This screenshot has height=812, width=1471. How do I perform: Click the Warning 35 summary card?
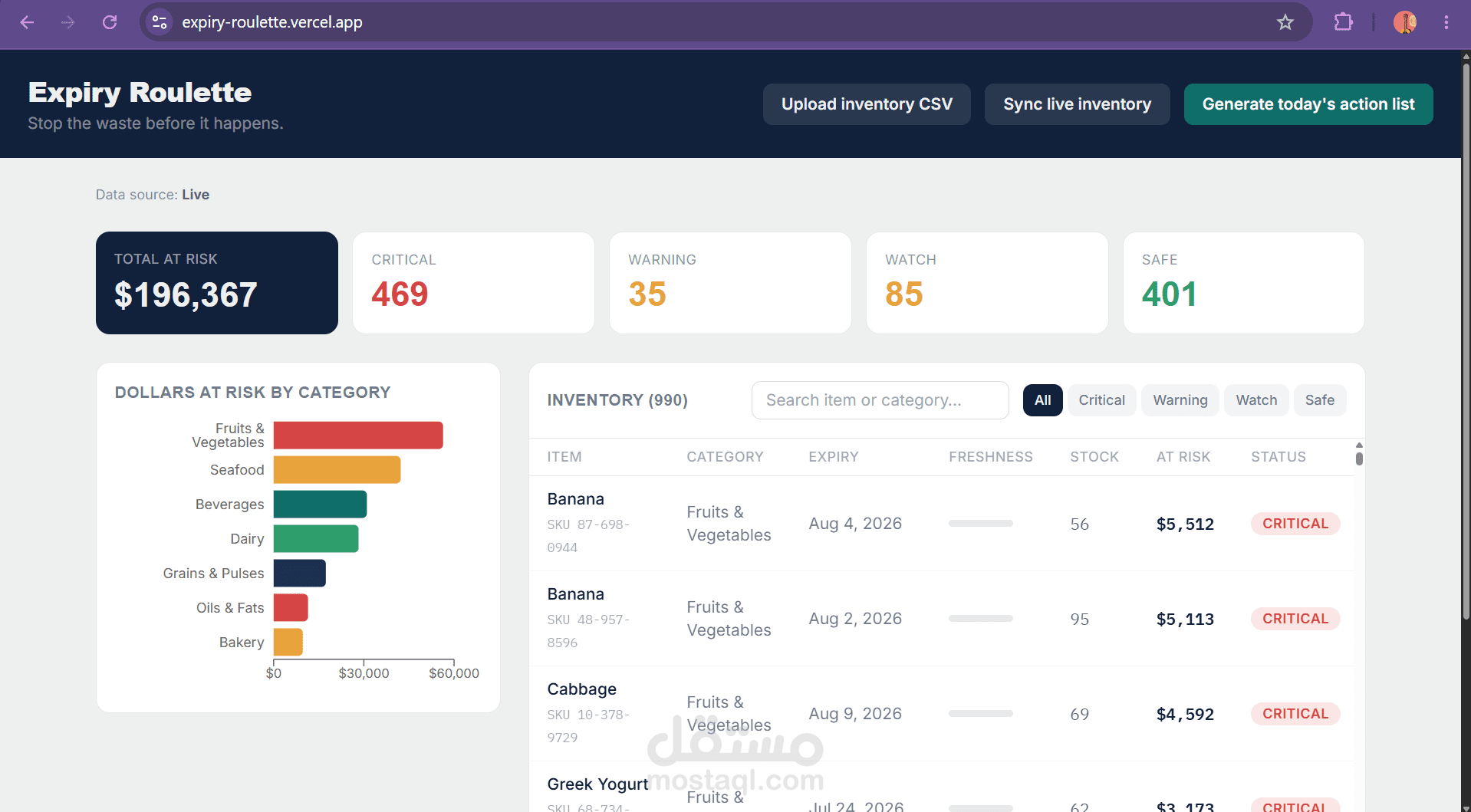click(x=730, y=283)
